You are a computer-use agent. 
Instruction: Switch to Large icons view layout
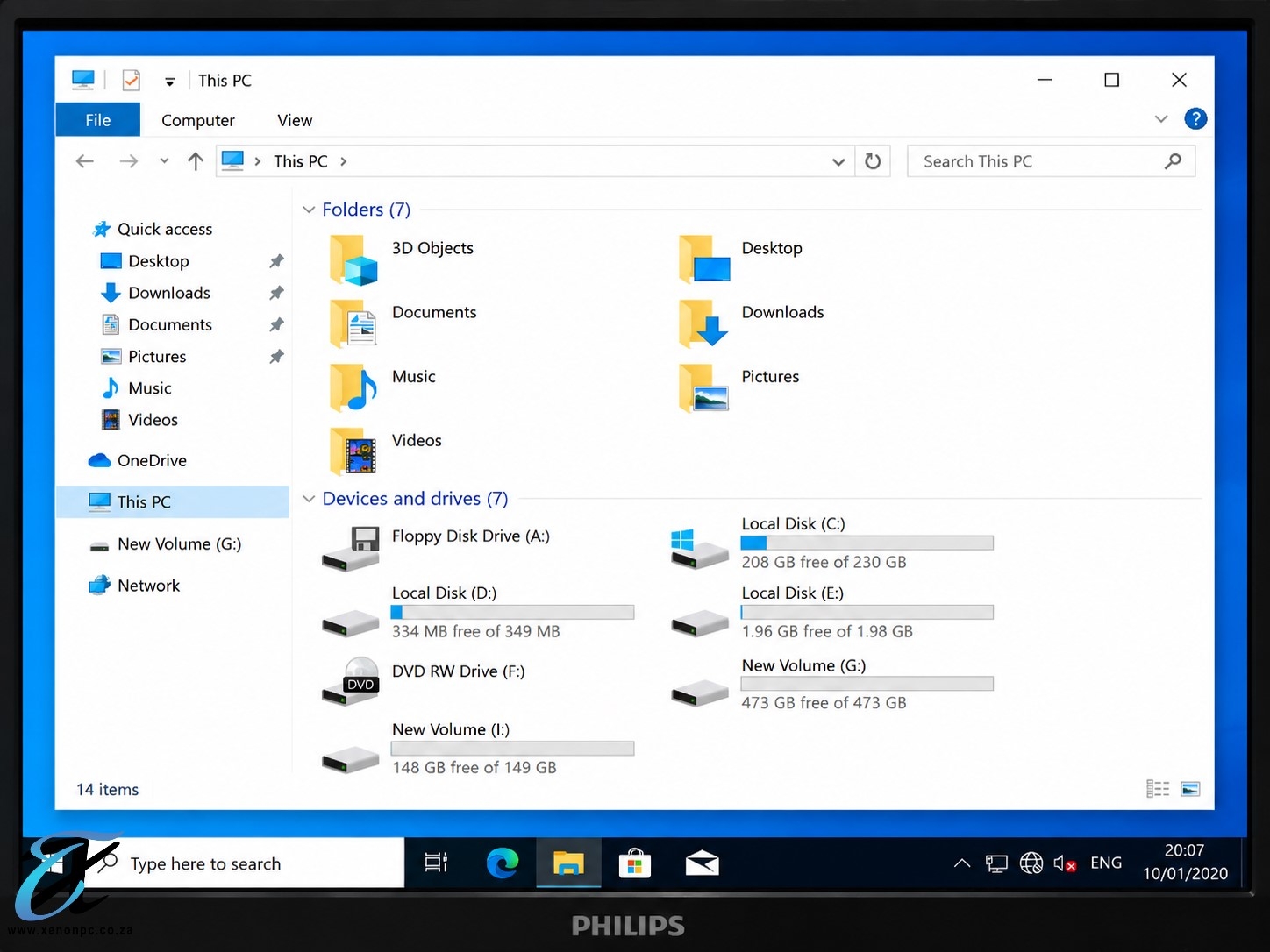coord(1190,789)
